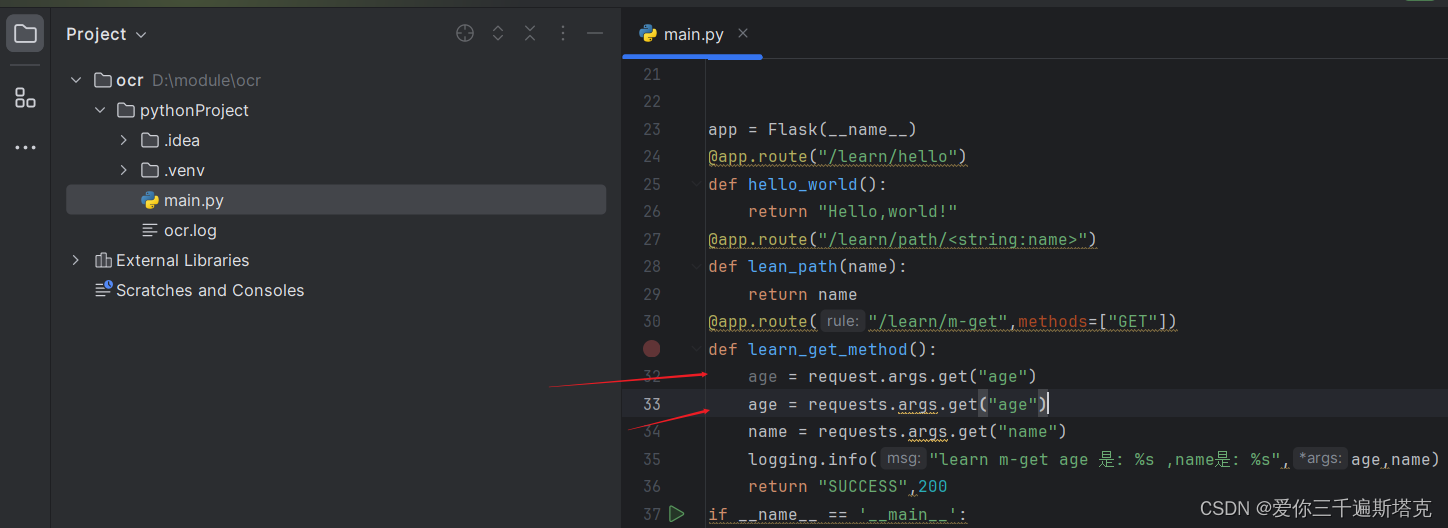Click 'return "SUCCESS",200' line
Image resolution: width=1448 pixels, height=528 pixels.
pyautogui.click(x=847, y=486)
